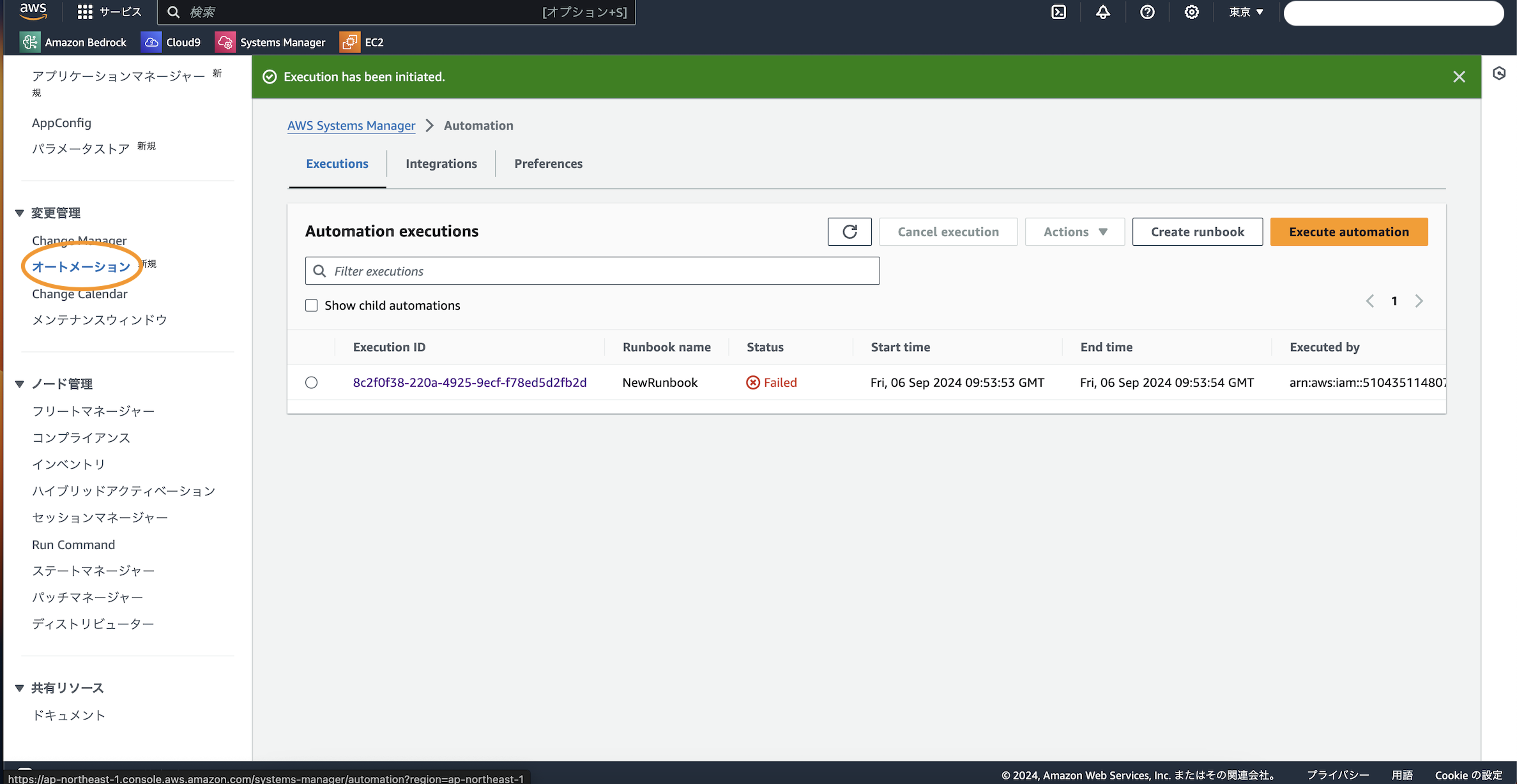
Task: Click the Filter executions search field
Action: (592, 271)
